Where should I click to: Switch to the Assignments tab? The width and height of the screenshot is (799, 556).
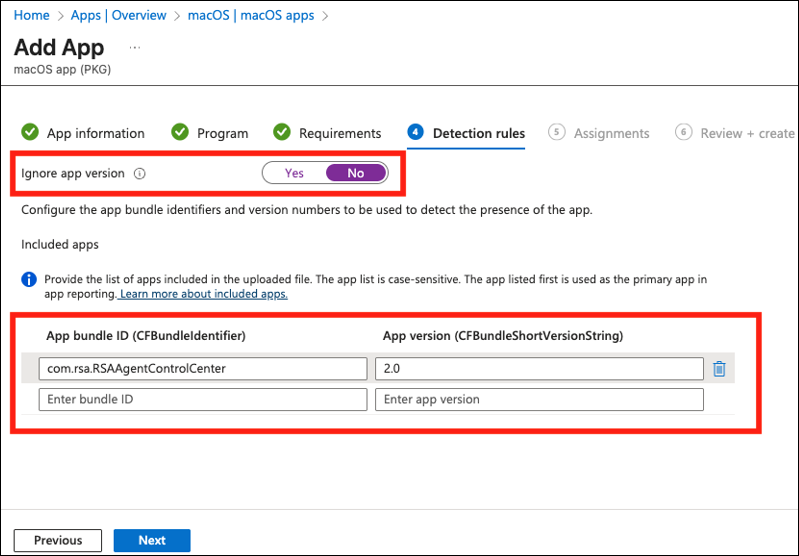point(611,133)
